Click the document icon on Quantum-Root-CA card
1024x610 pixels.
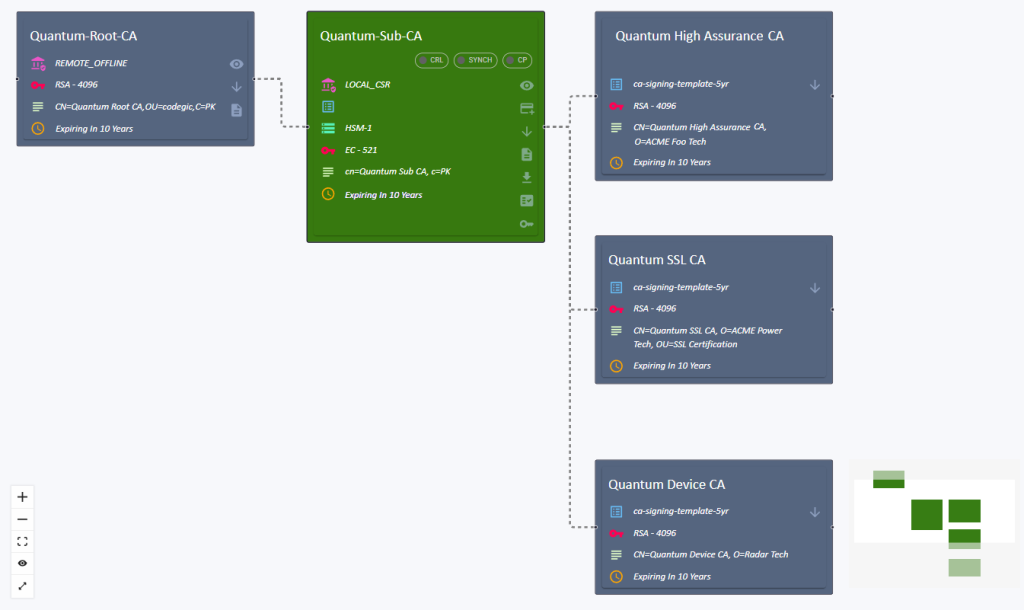tap(237, 110)
